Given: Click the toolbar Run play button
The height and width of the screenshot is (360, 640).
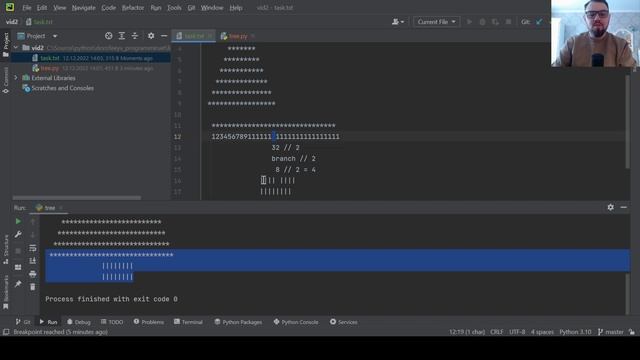Looking at the screenshot, I should tap(469, 22).
